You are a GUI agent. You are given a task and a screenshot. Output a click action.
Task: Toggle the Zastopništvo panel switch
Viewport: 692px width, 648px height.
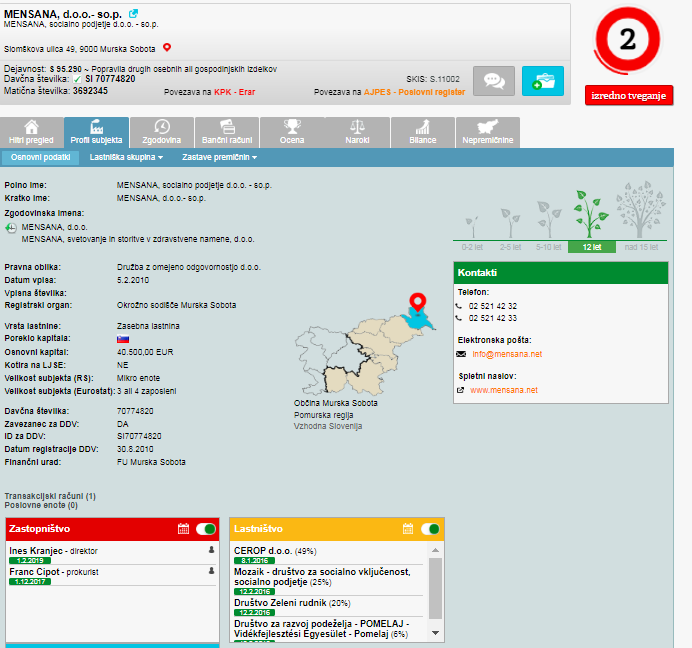coord(206,529)
